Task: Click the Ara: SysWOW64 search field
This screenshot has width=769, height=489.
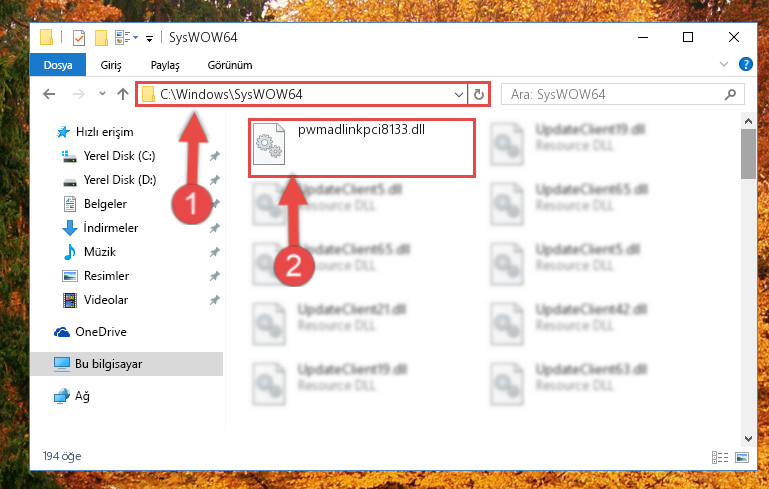Action: click(613, 94)
